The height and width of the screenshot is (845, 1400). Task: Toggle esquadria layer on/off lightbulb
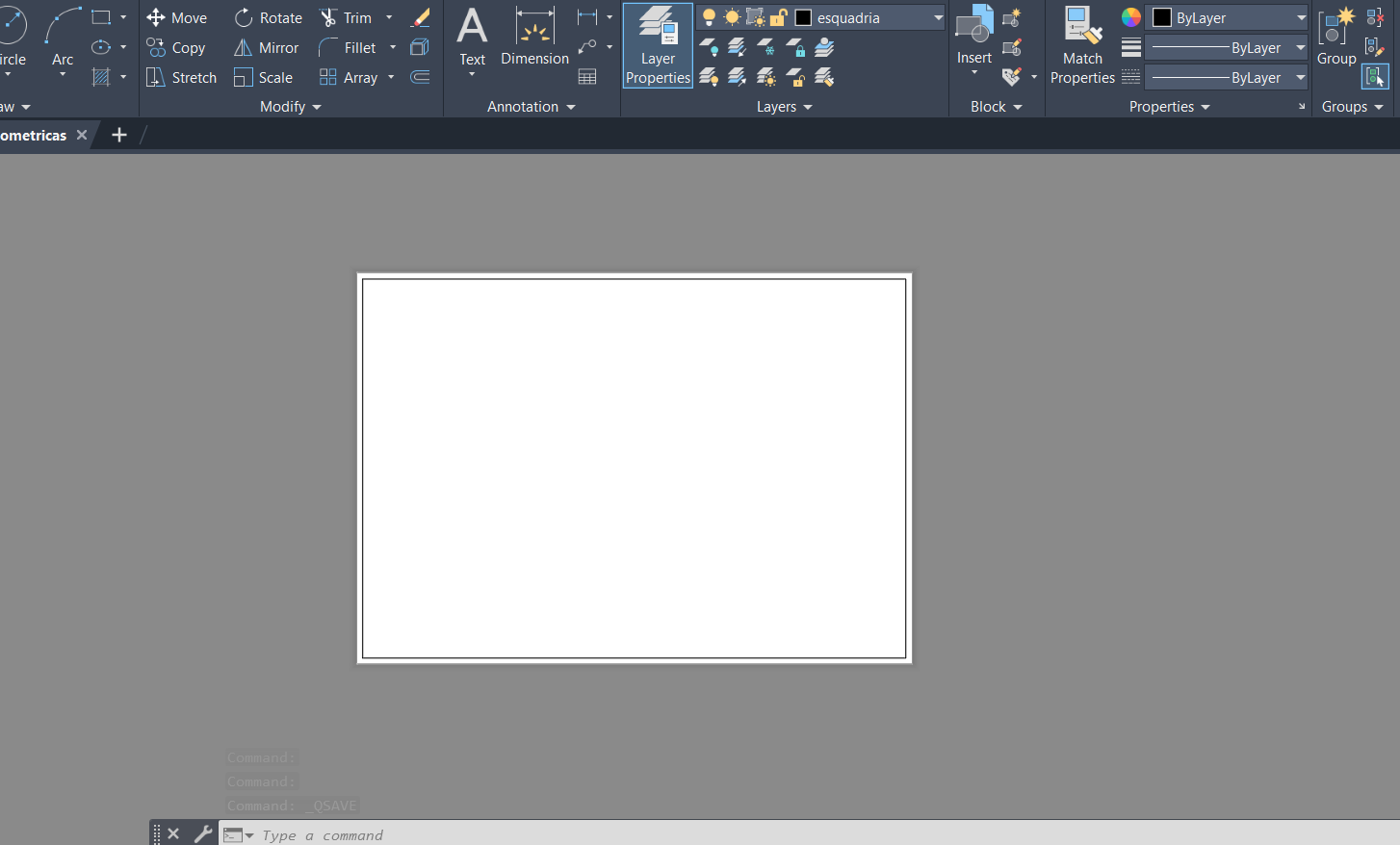pyautogui.click(x=709, y=18)
